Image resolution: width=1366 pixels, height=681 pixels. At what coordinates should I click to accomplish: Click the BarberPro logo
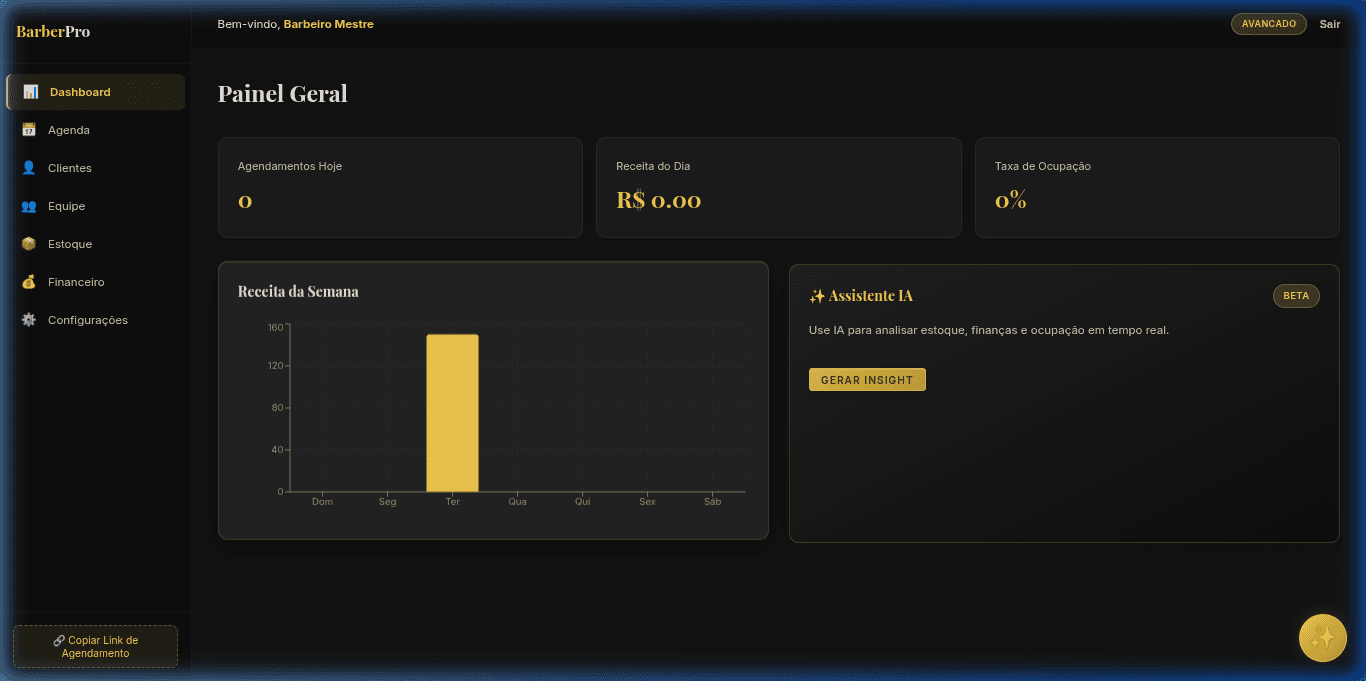[x=53, y=31]
